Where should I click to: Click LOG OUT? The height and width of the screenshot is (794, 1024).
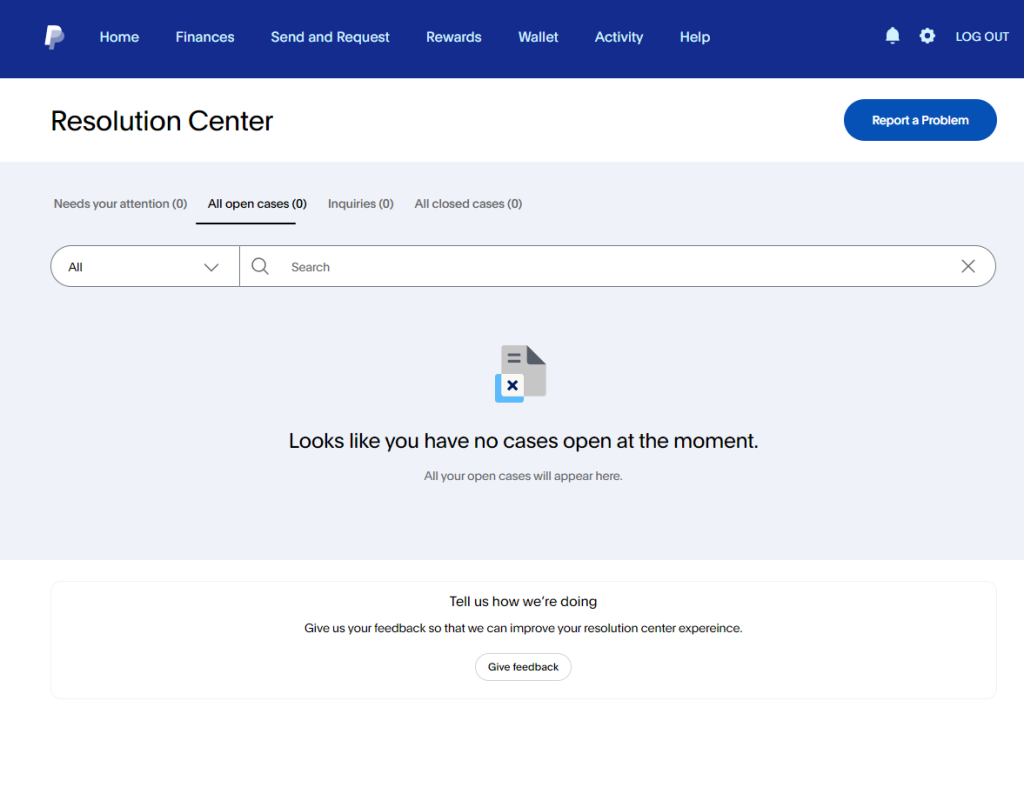981,36
